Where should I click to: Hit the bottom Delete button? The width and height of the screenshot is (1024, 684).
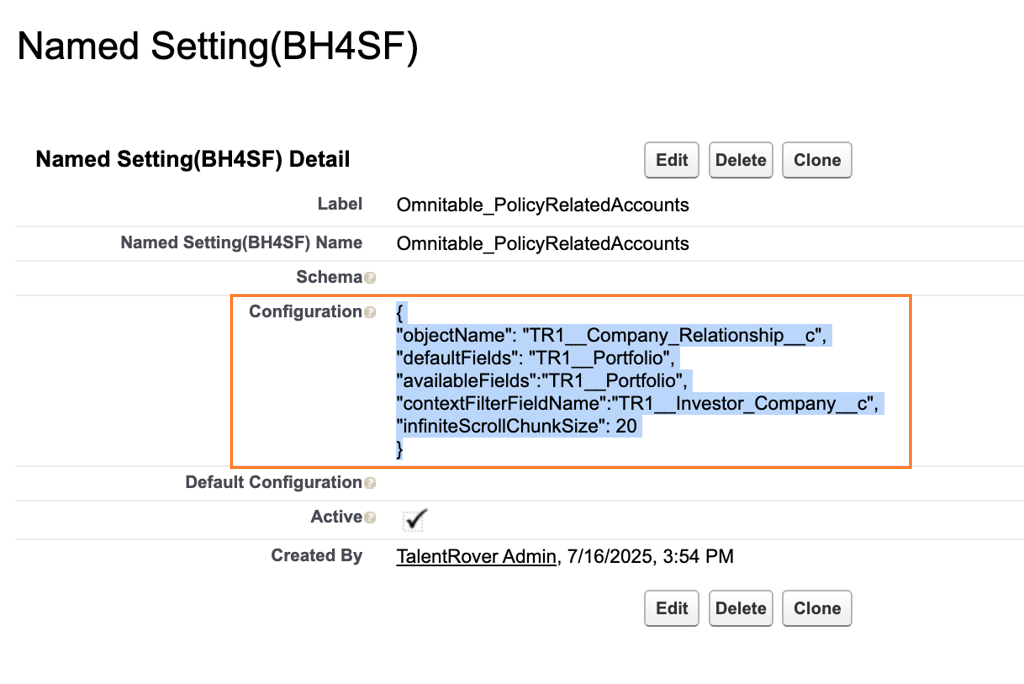pyautogui.click(x=740, y=608)
